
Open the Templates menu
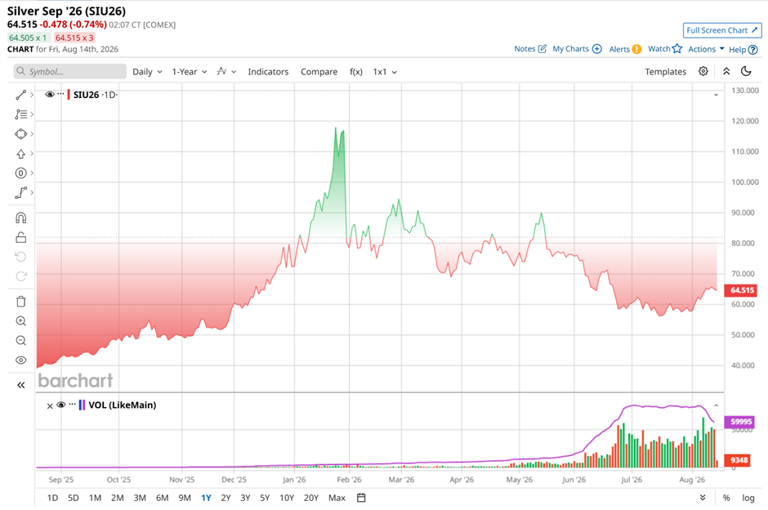pos(665,72)
